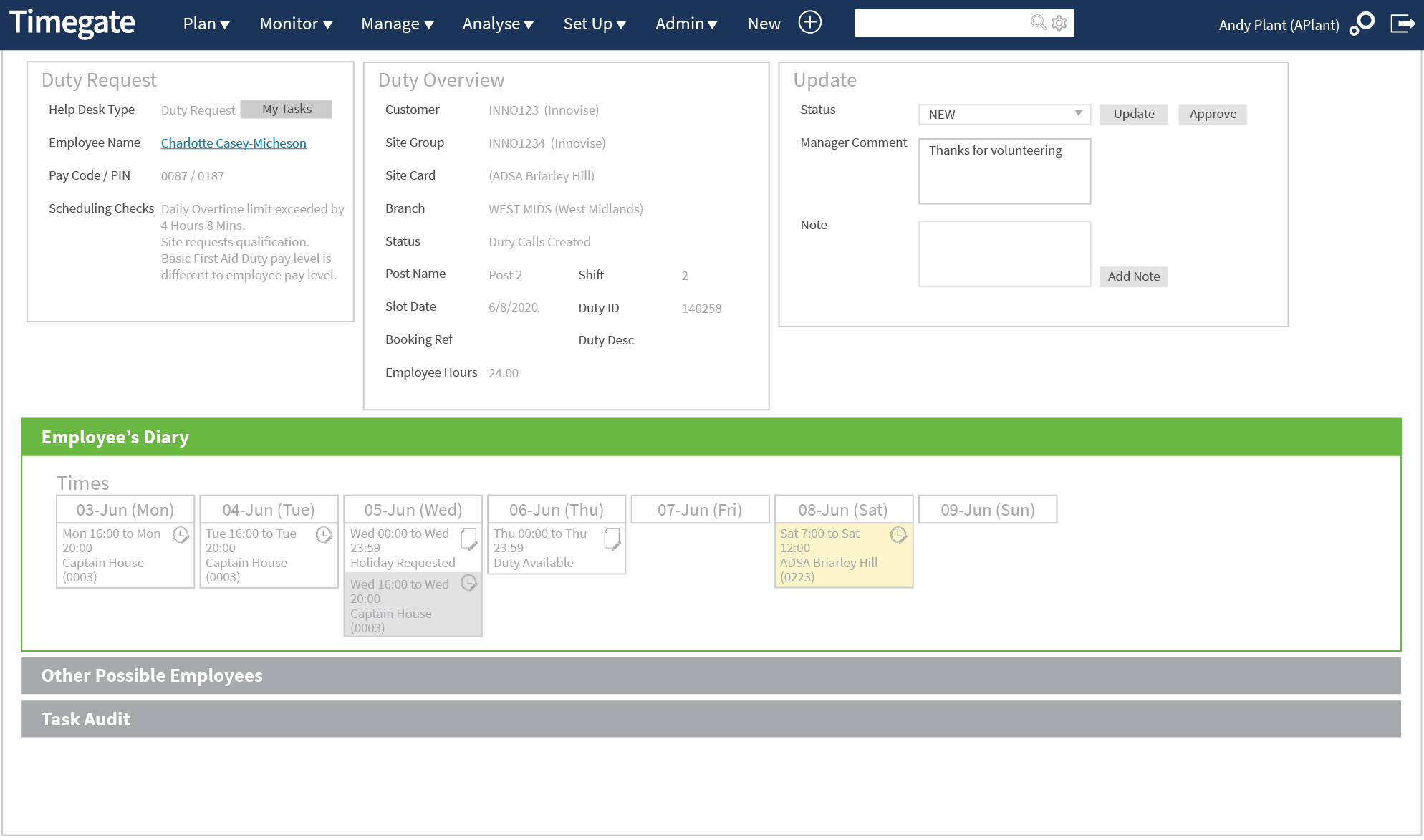Click the linked circles icon beside Andy Plant

tap(1363, 24)
